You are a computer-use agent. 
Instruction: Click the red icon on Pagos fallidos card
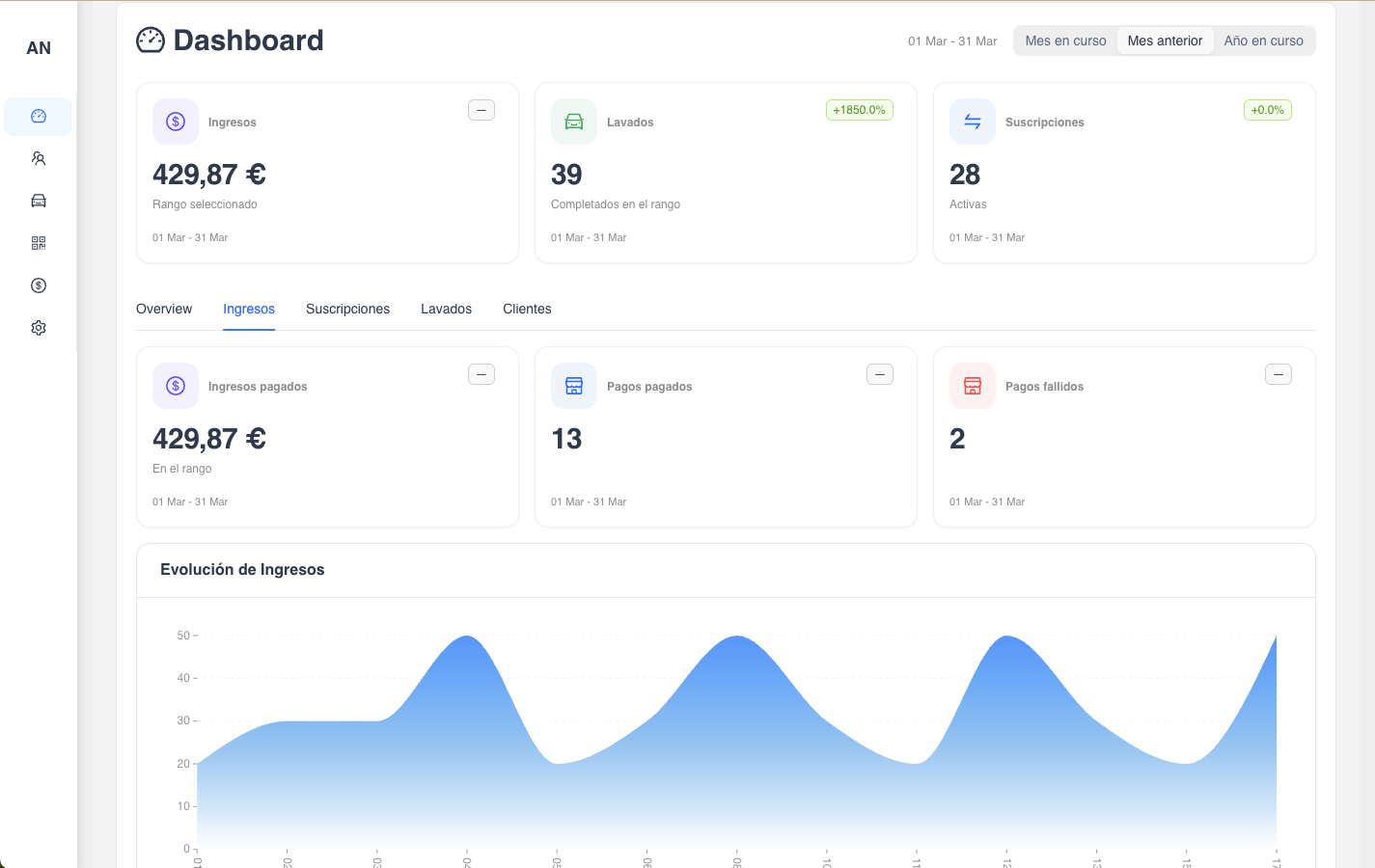(972, 386)
